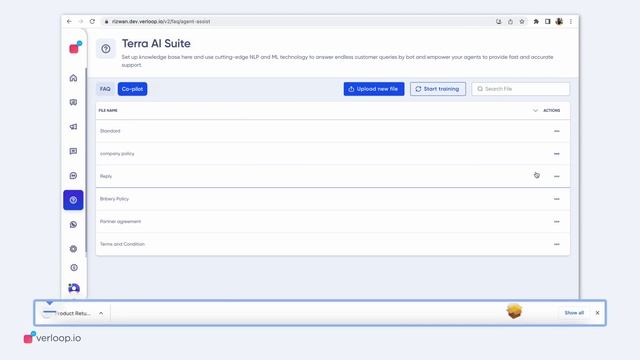Open the chat bubble icon in sidebar
This screenshot has height=360, width=640.
coord(73,176)
